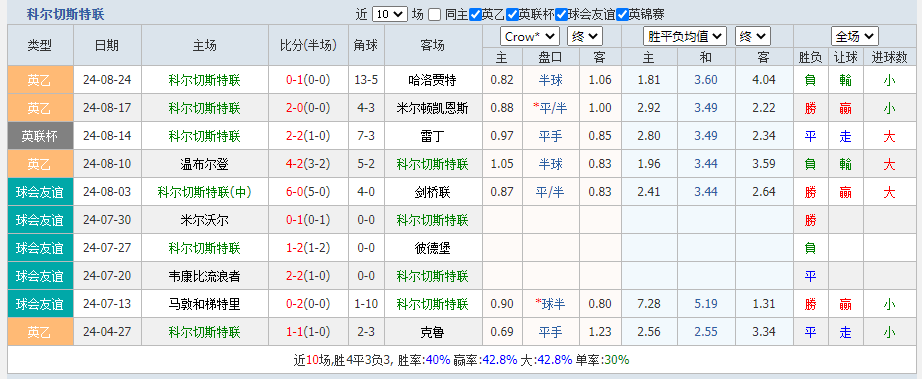This screenshot has height=379, width=922.
Task: Click the 让球 column header
Action: coord(846,58)
